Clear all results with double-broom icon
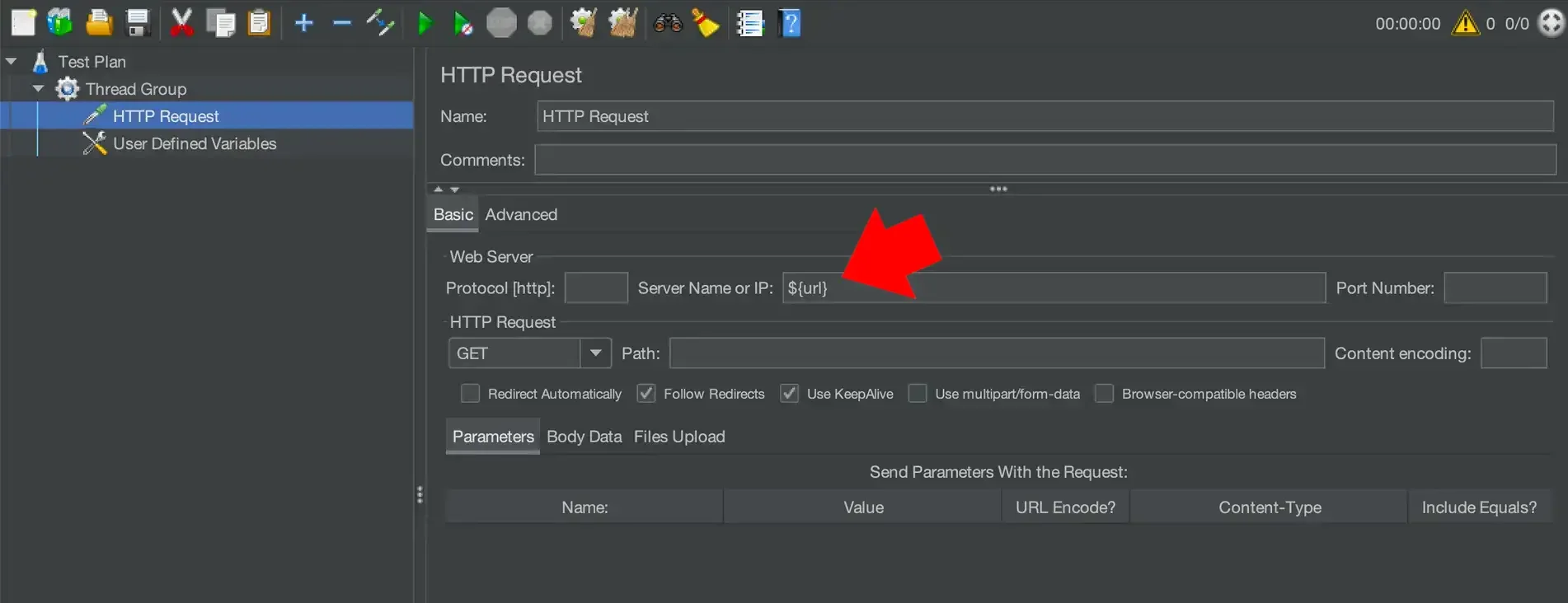This screenshot has width=1568, height=603. [623, 23]
